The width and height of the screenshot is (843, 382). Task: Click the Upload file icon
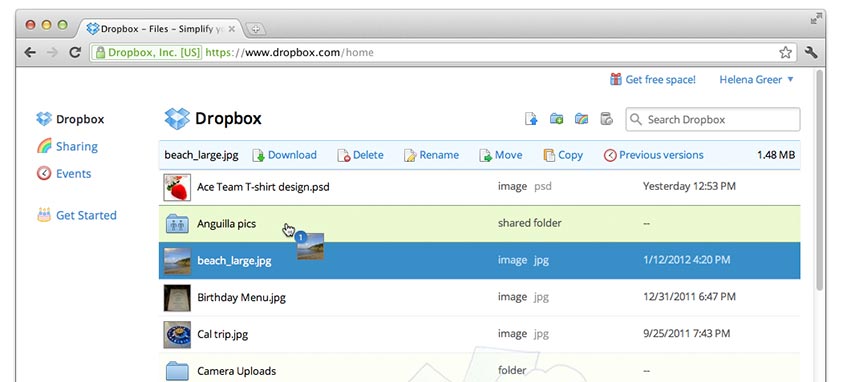pyautogui.click(x=531, y=119)
